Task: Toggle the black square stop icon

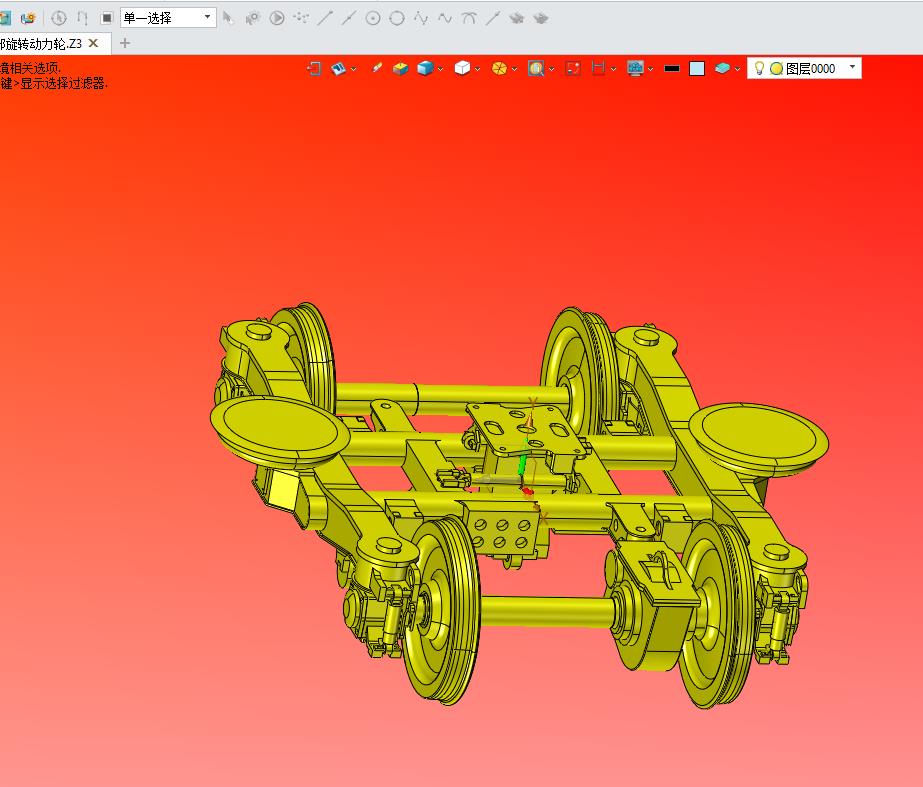Action: (107, 18)
